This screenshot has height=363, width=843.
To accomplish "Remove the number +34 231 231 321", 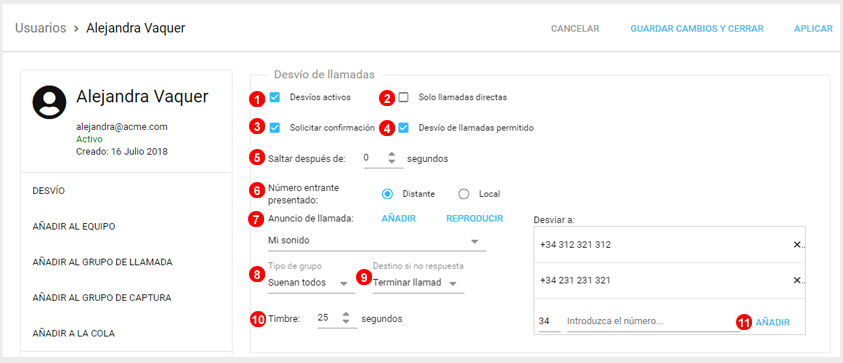I will point(797,280).
